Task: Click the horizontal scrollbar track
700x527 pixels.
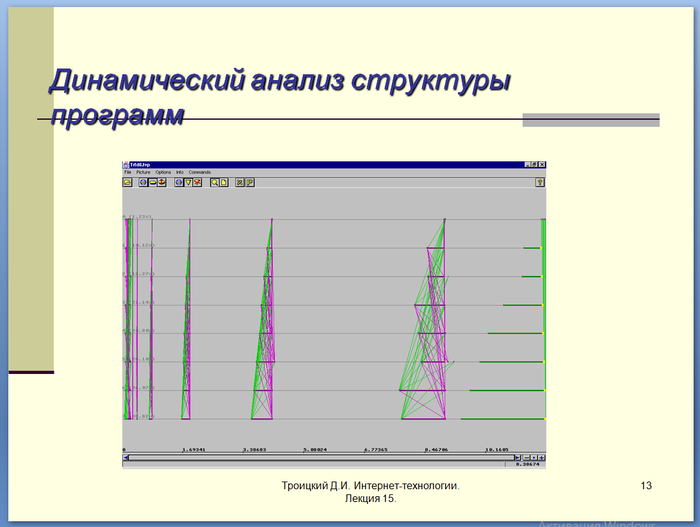Action: [321, 457]
